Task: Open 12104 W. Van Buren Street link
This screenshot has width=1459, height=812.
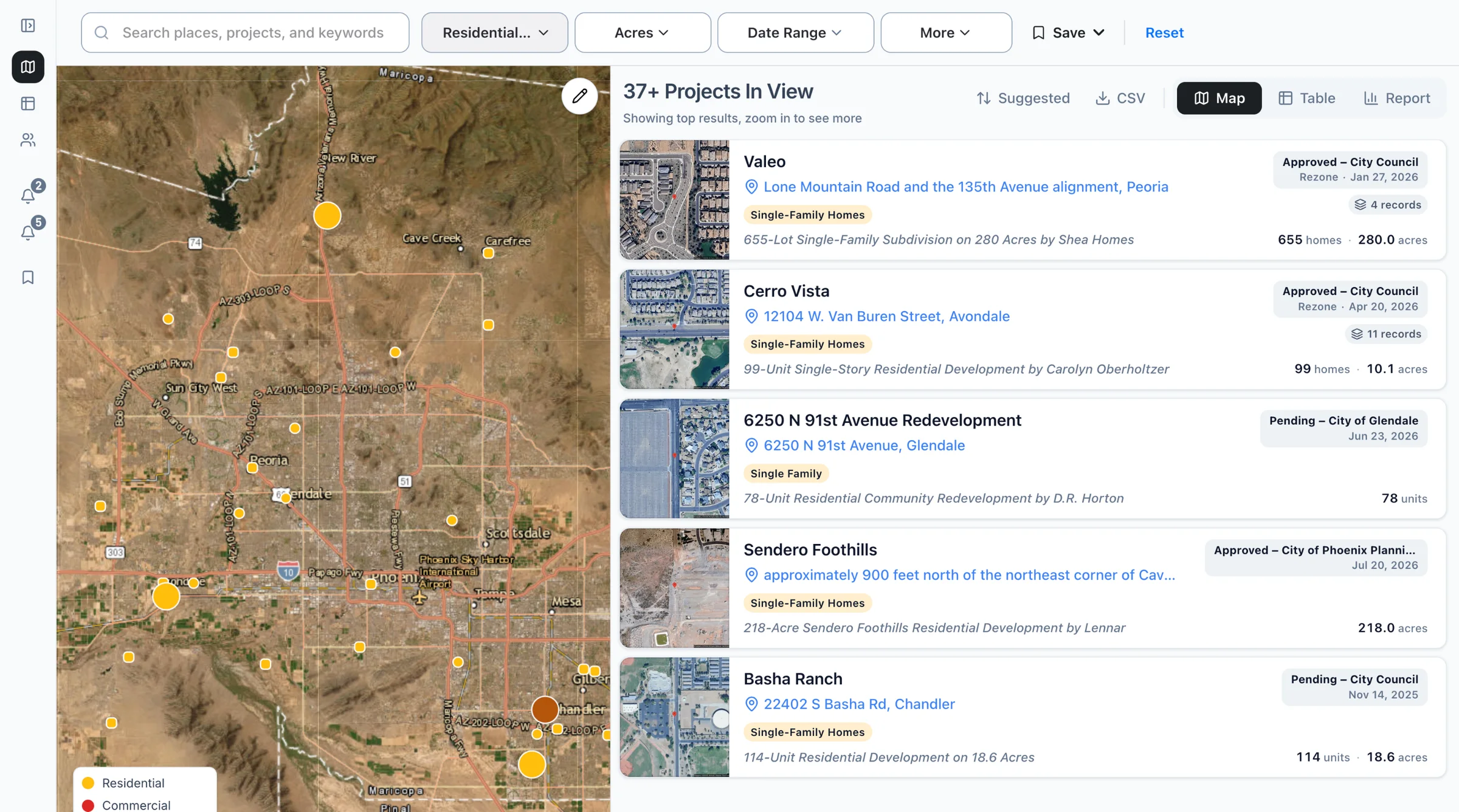Action: pos(886,316)
